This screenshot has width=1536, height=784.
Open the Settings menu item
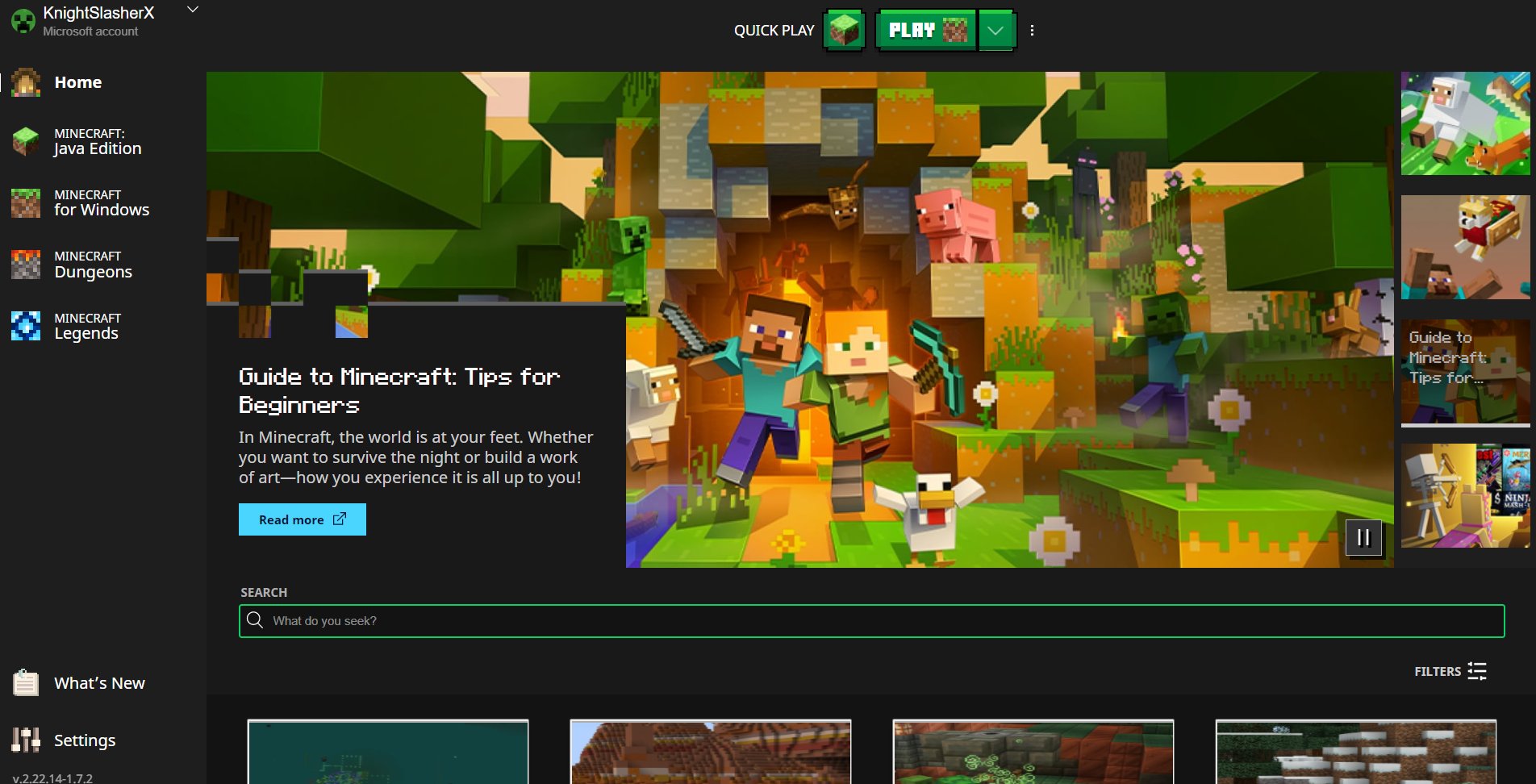[84, 740]
